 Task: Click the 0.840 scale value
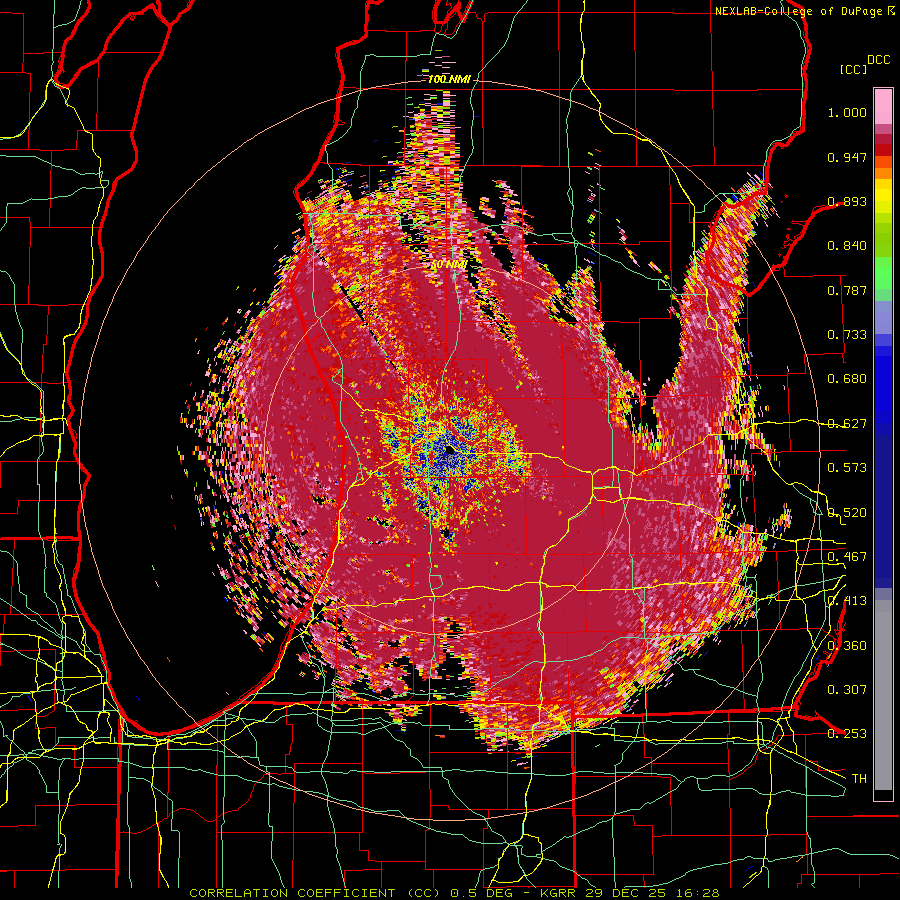pos(847,246)
